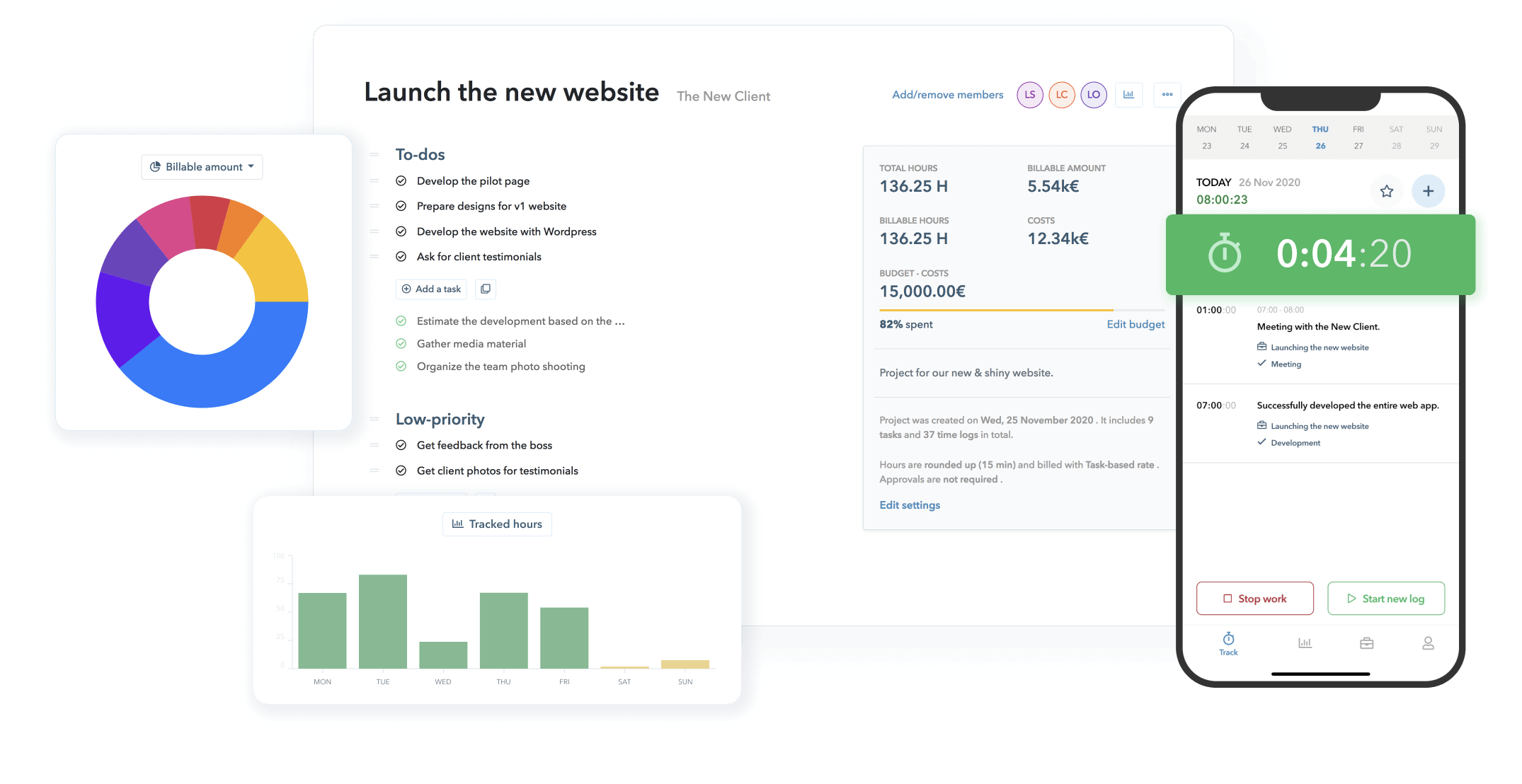This screenshot has height=784, width=1522.
Task: Click The New Client name beside title
Action: click(x=723, y=96)
